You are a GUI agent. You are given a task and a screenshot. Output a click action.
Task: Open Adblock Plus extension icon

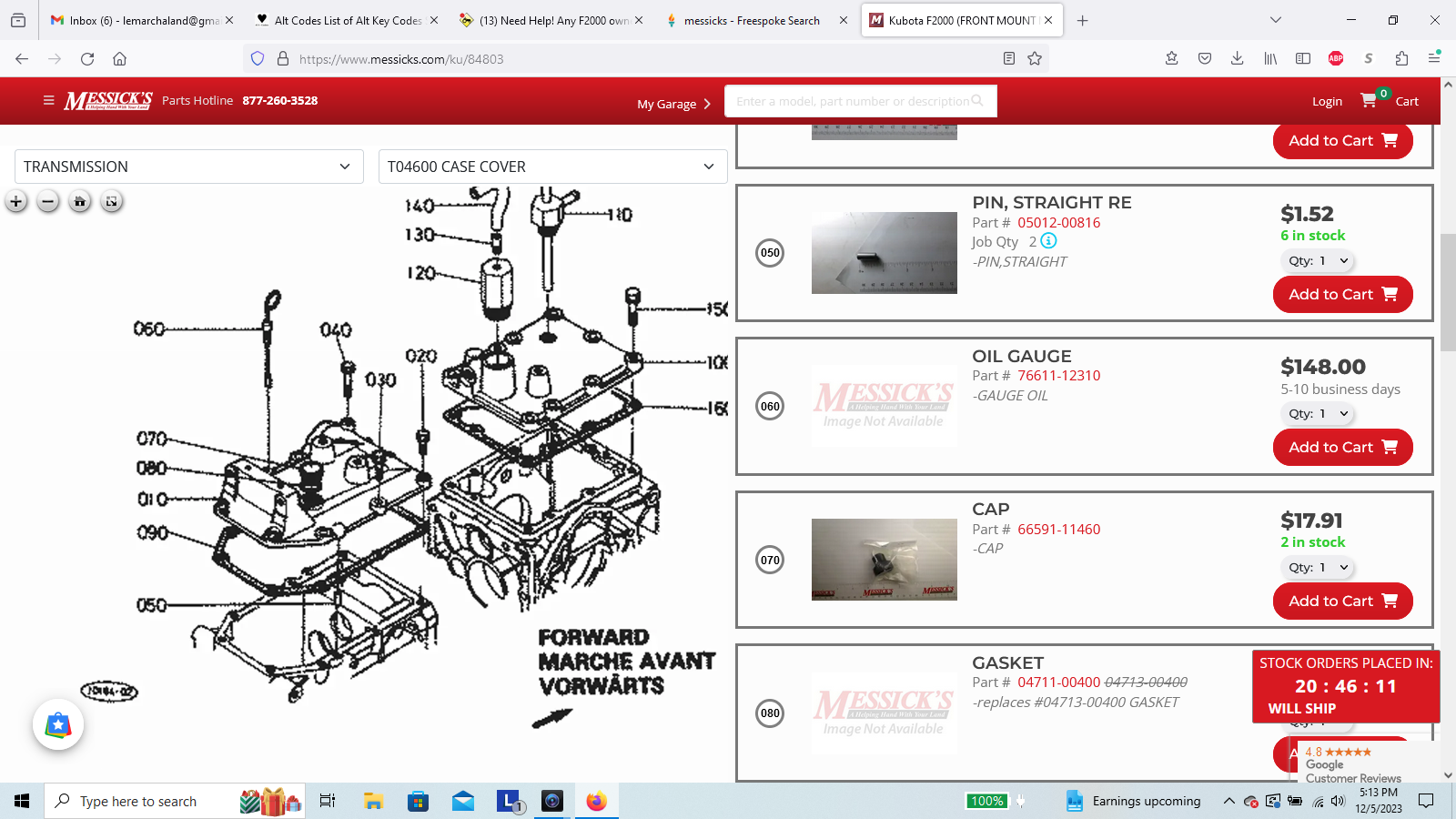coord(1335,59)
